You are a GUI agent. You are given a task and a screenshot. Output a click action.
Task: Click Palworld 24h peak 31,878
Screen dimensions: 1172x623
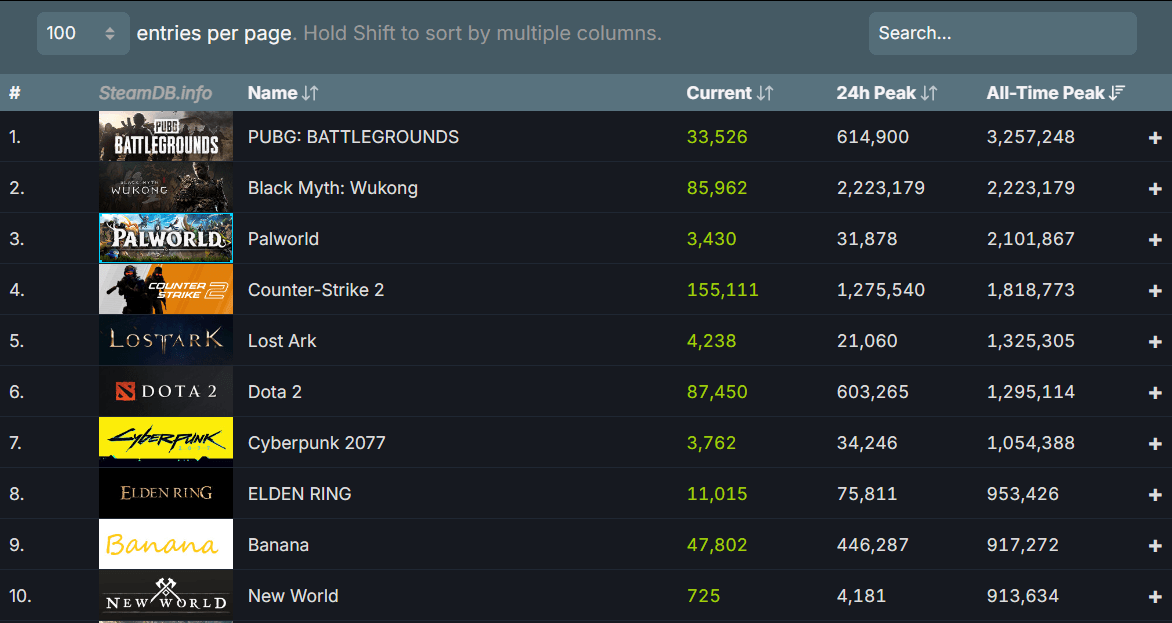[866, 239]
